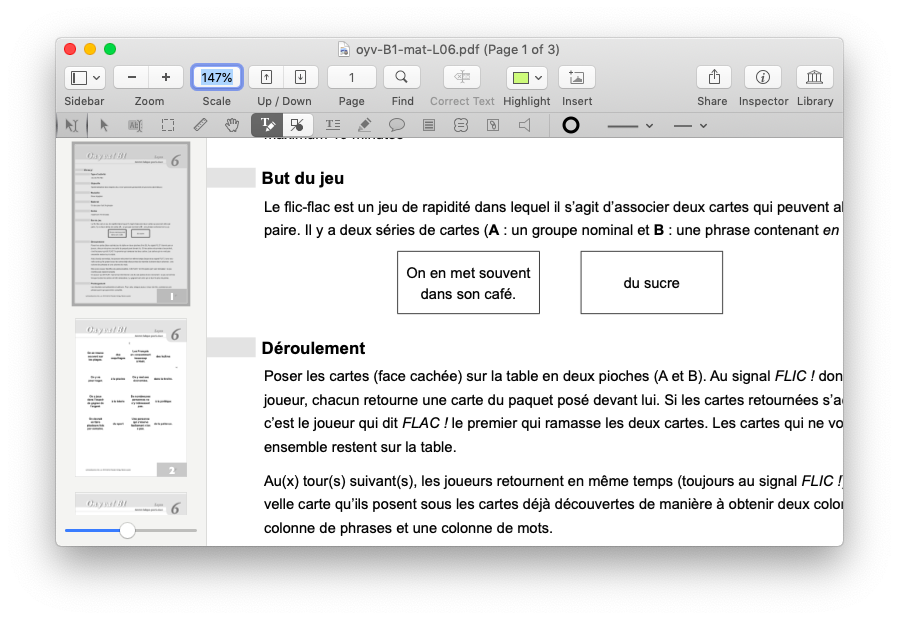
Task: Click the 147% Scale field
Action: tap(217, 77)
